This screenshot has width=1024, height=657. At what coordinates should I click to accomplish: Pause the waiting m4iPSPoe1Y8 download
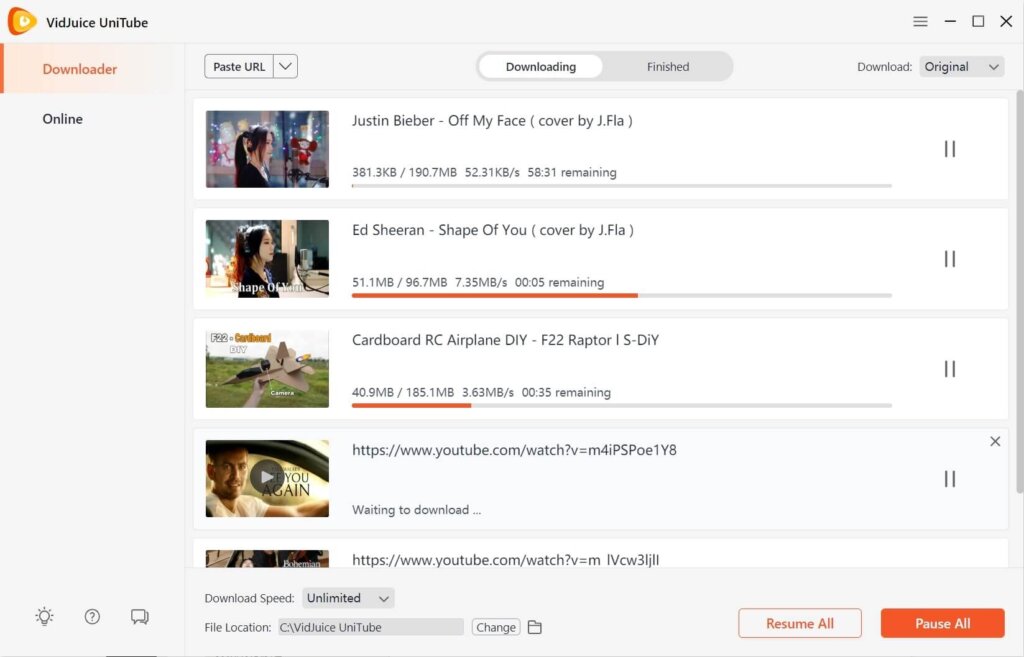point(950,479)
